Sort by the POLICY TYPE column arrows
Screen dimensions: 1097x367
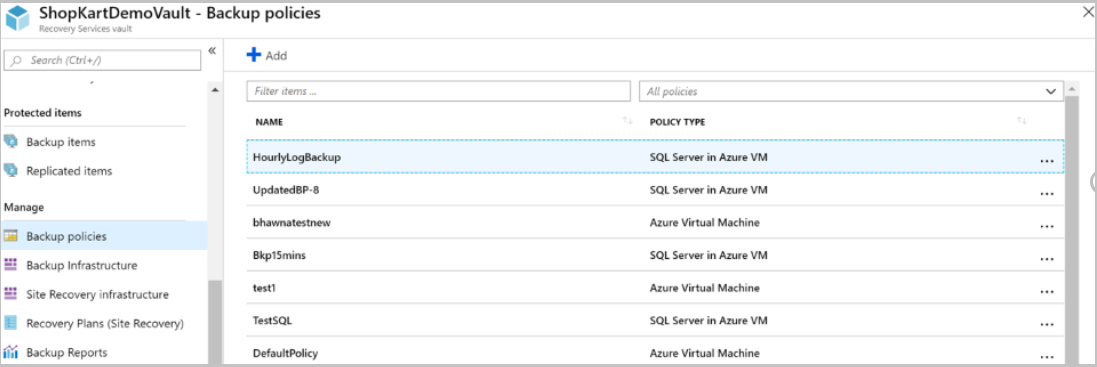(1022, 122)
